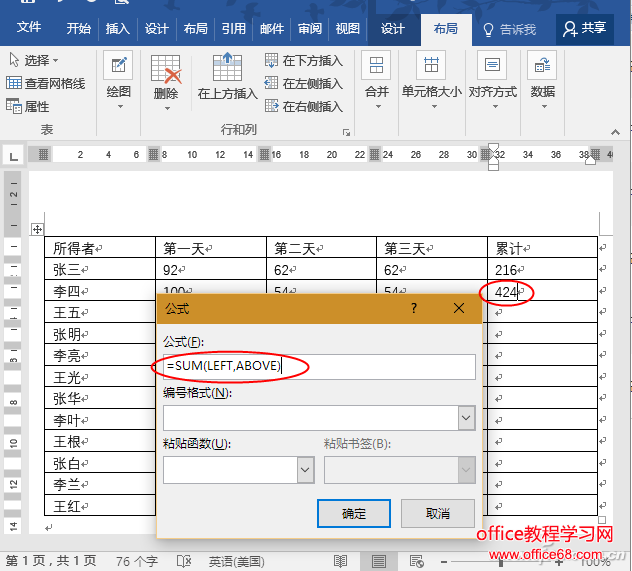Click the 累计 header cell

tap(542, 247)
